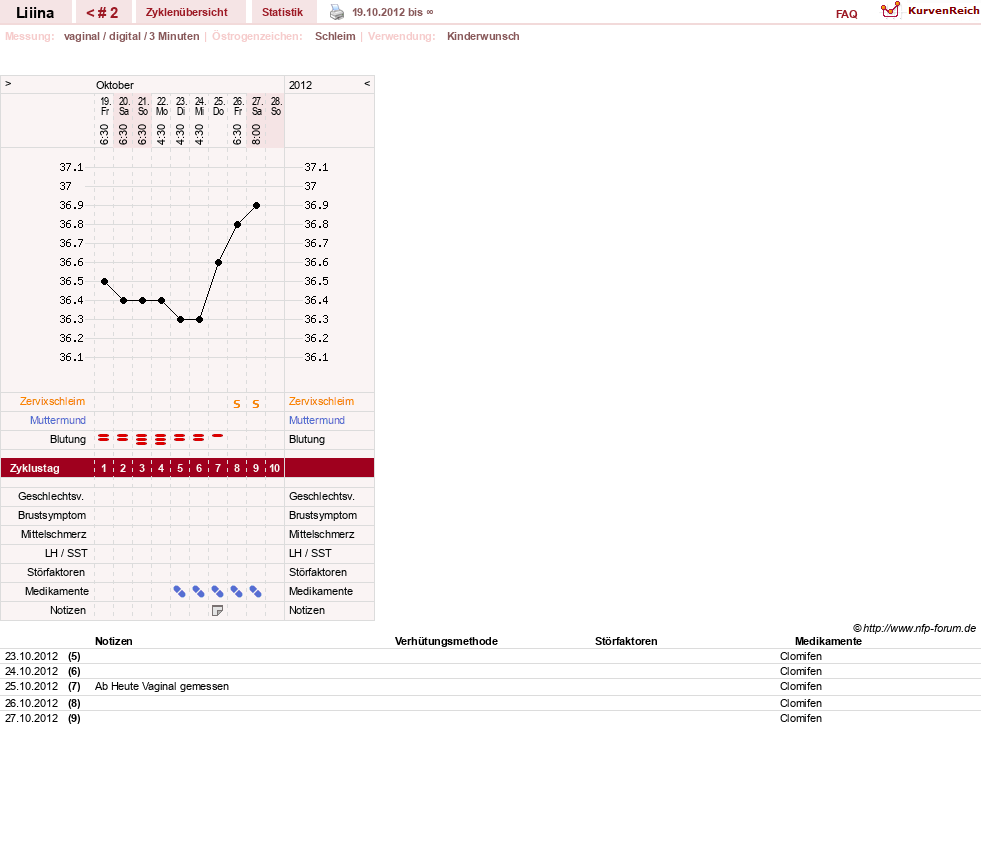Image resolution: width=981 pixels, height=860 pixels.
Task: Select the heavy bleeding mark on day 3
Action: (x=141, y=440)
